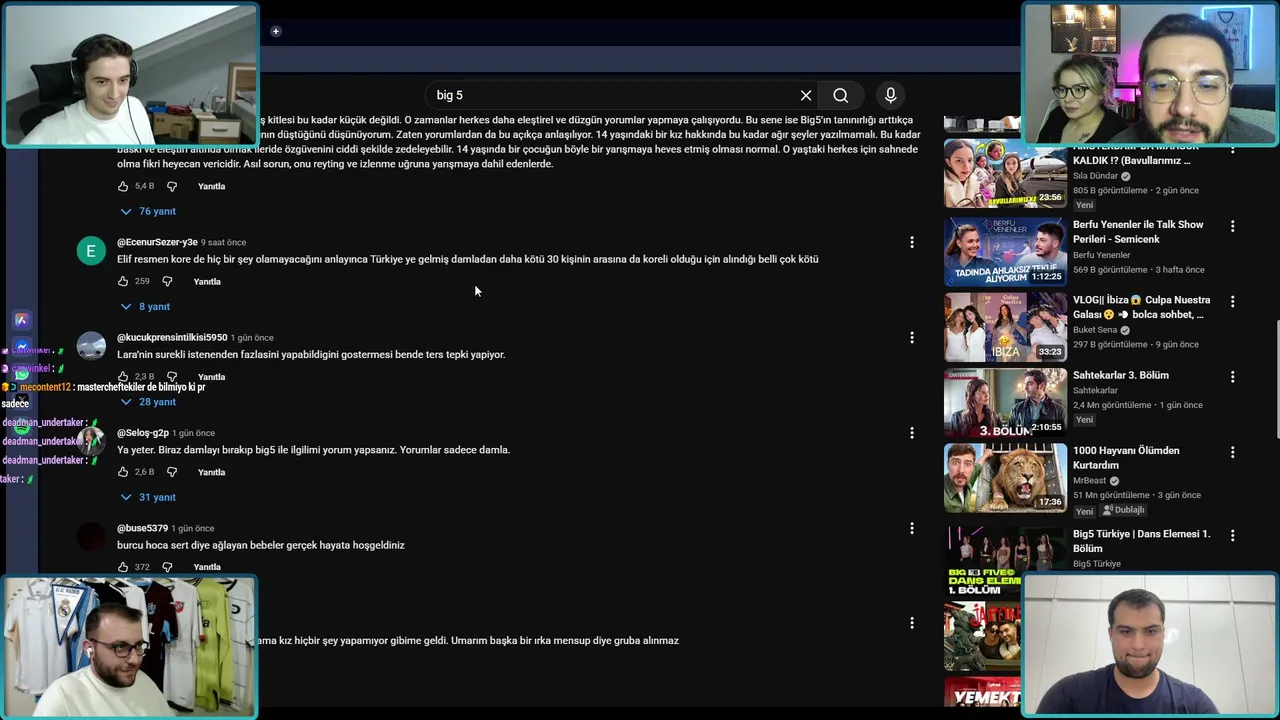
Task: Dislike the @Seloş-g2p comment
Action: [171, 472]
